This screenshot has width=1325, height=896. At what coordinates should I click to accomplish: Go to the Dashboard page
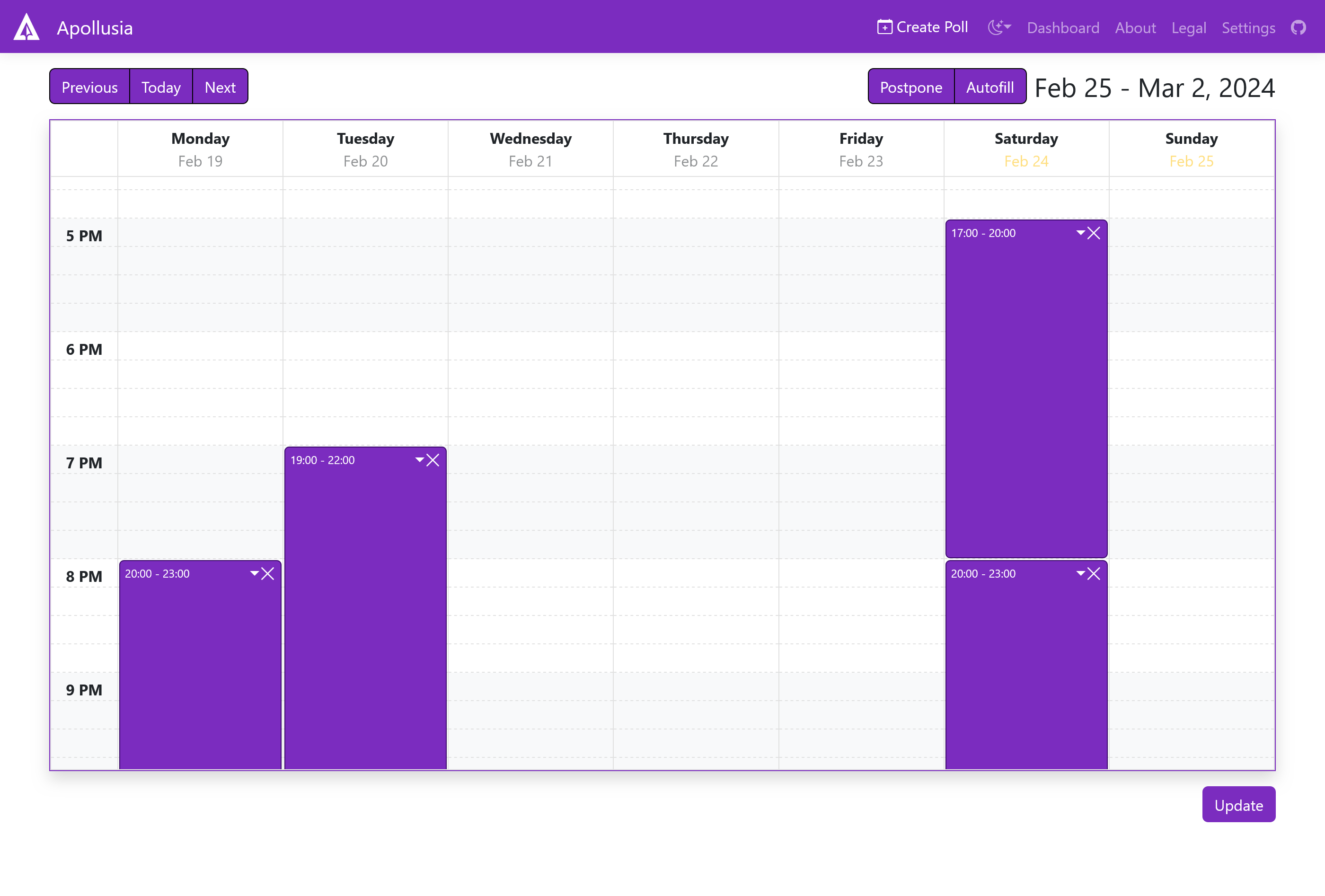point(1063,28)
